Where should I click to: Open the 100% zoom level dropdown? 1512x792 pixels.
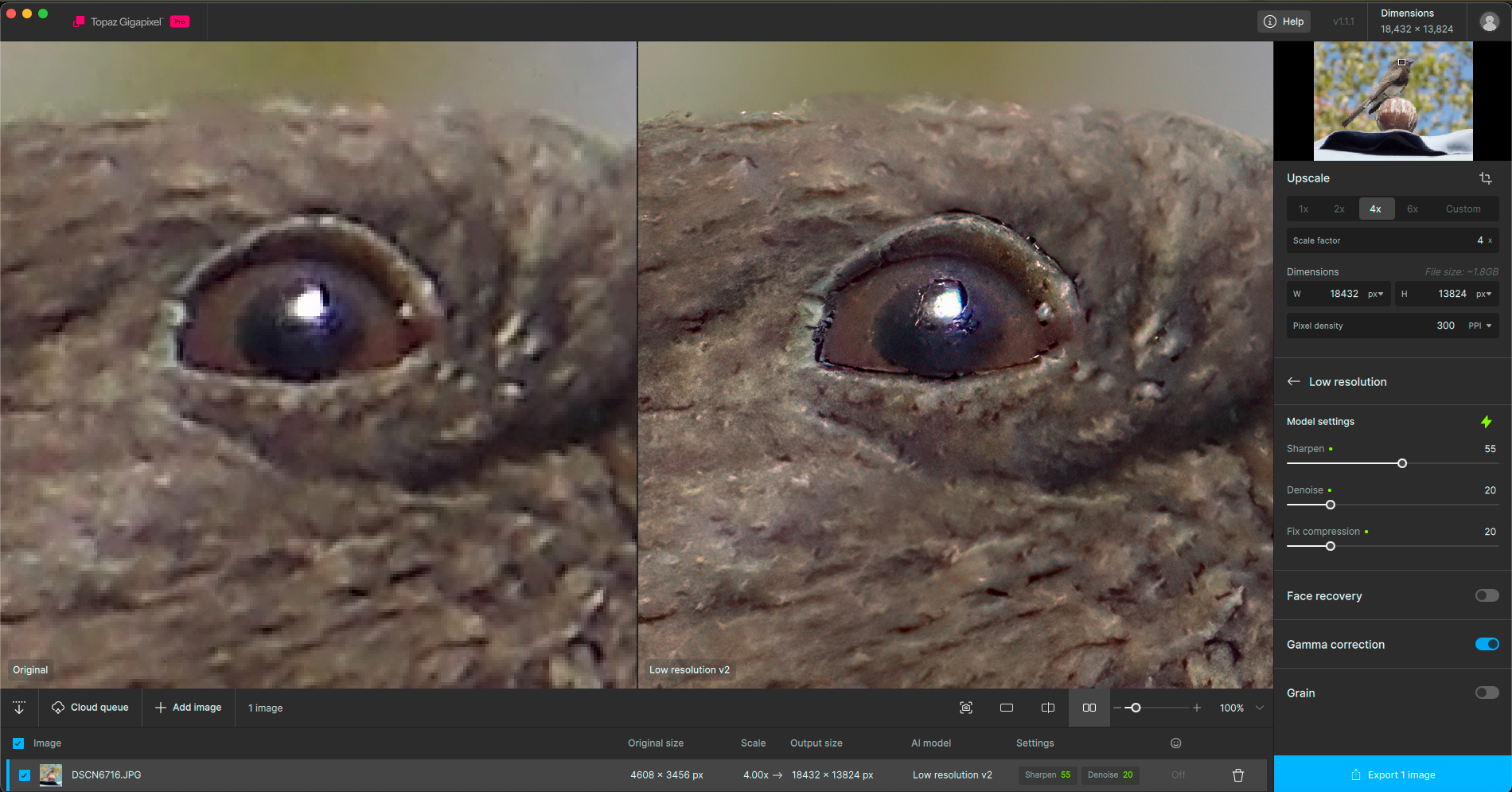(x=1260, y=708)
